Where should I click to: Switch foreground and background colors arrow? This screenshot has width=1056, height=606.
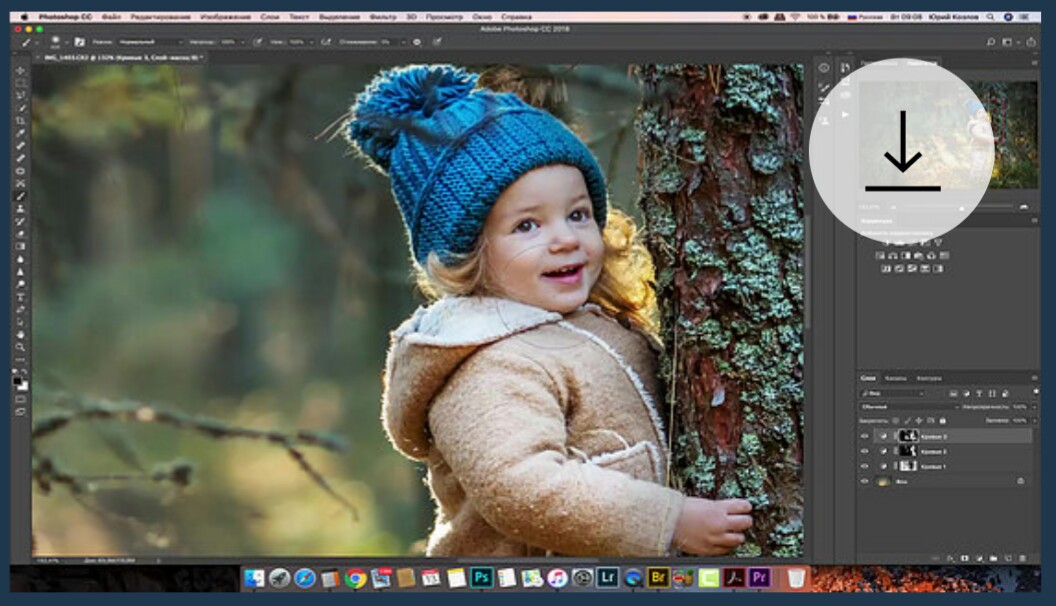[25, 372]
